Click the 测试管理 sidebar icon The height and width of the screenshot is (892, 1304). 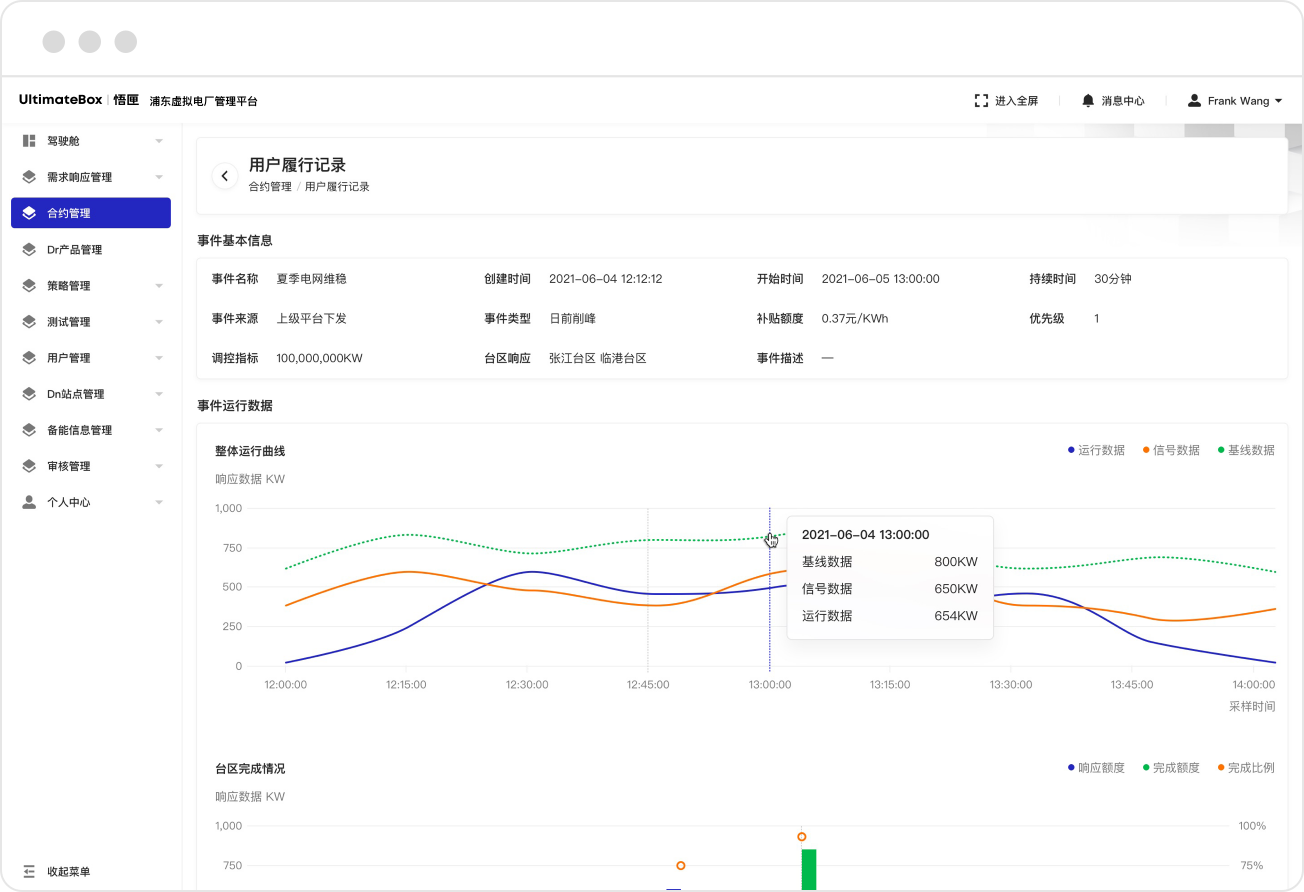point(30,321)
